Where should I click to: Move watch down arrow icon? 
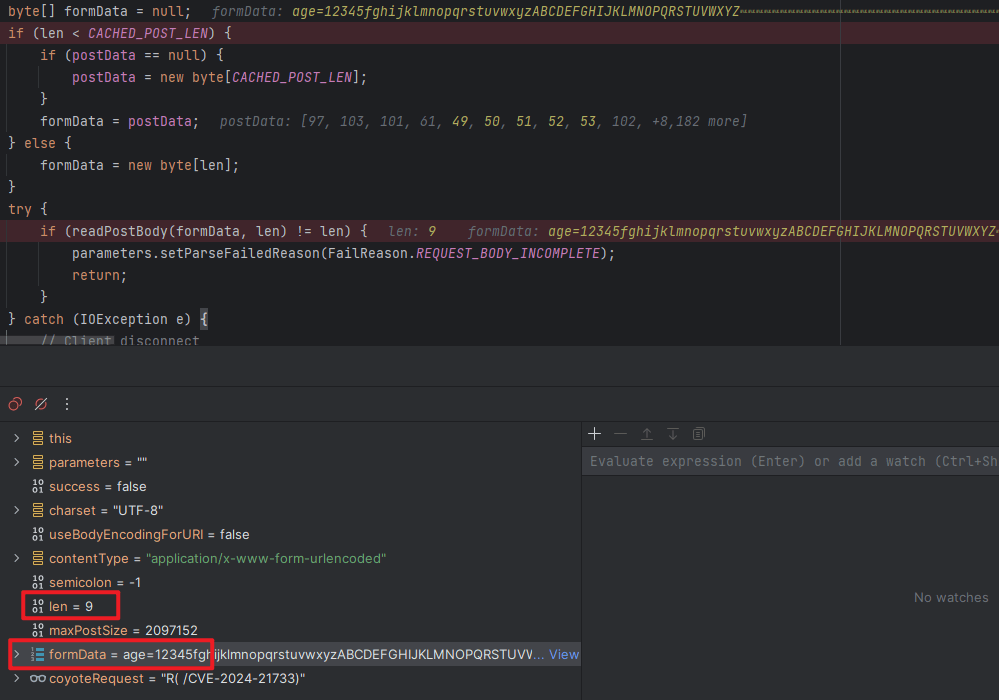pyautogui.click(x=673, y=434)
